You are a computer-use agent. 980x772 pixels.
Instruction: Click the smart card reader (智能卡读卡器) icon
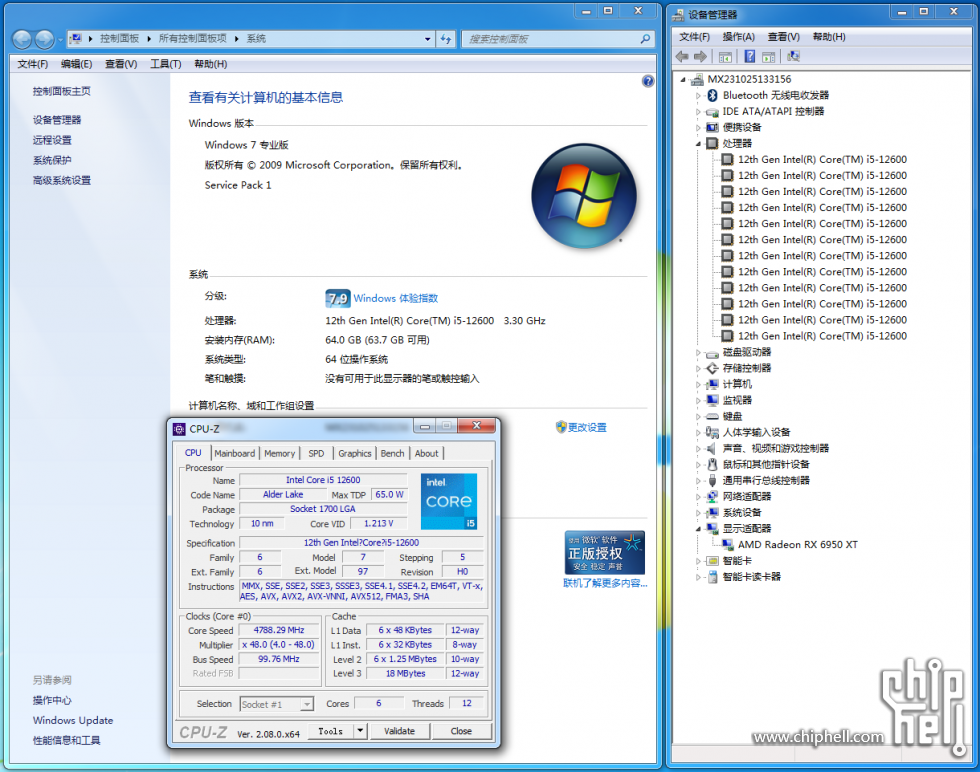(712, 576)
